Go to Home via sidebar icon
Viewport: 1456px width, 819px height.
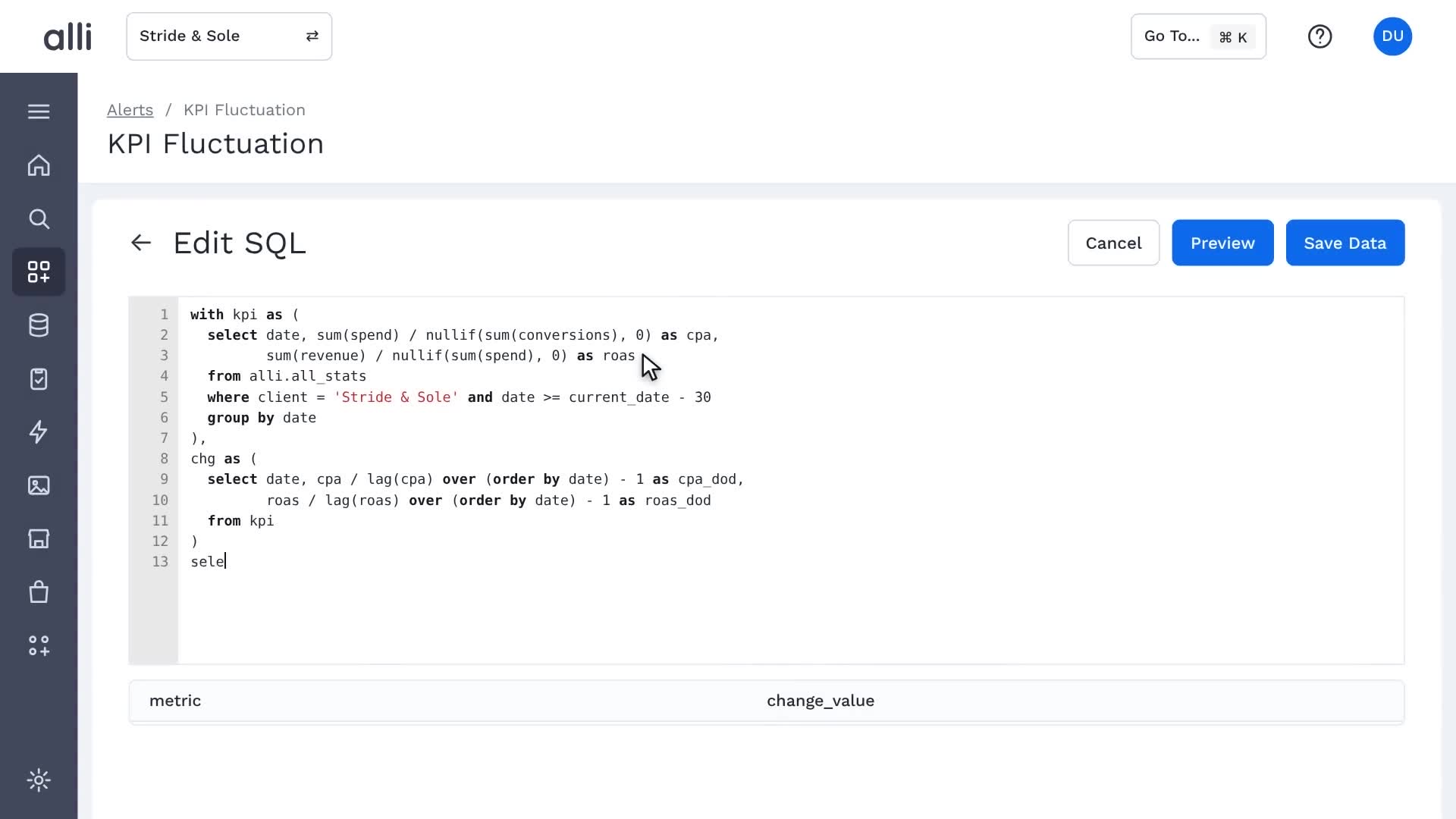[39, 165]
